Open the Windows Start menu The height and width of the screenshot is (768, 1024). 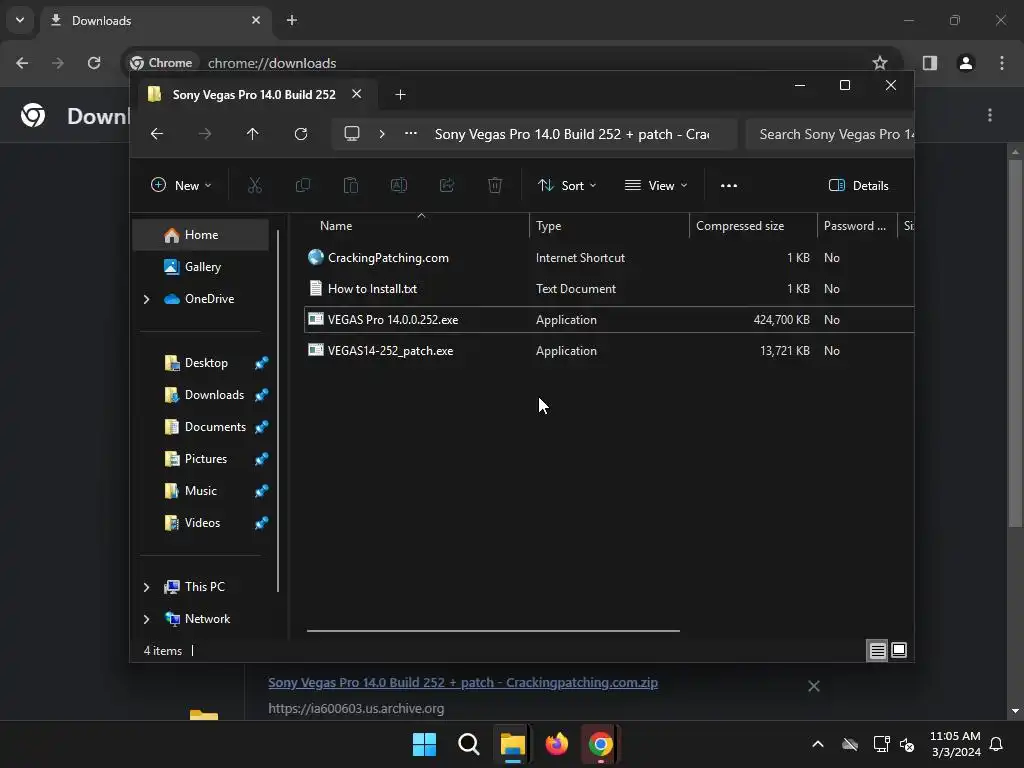[424, 744]
